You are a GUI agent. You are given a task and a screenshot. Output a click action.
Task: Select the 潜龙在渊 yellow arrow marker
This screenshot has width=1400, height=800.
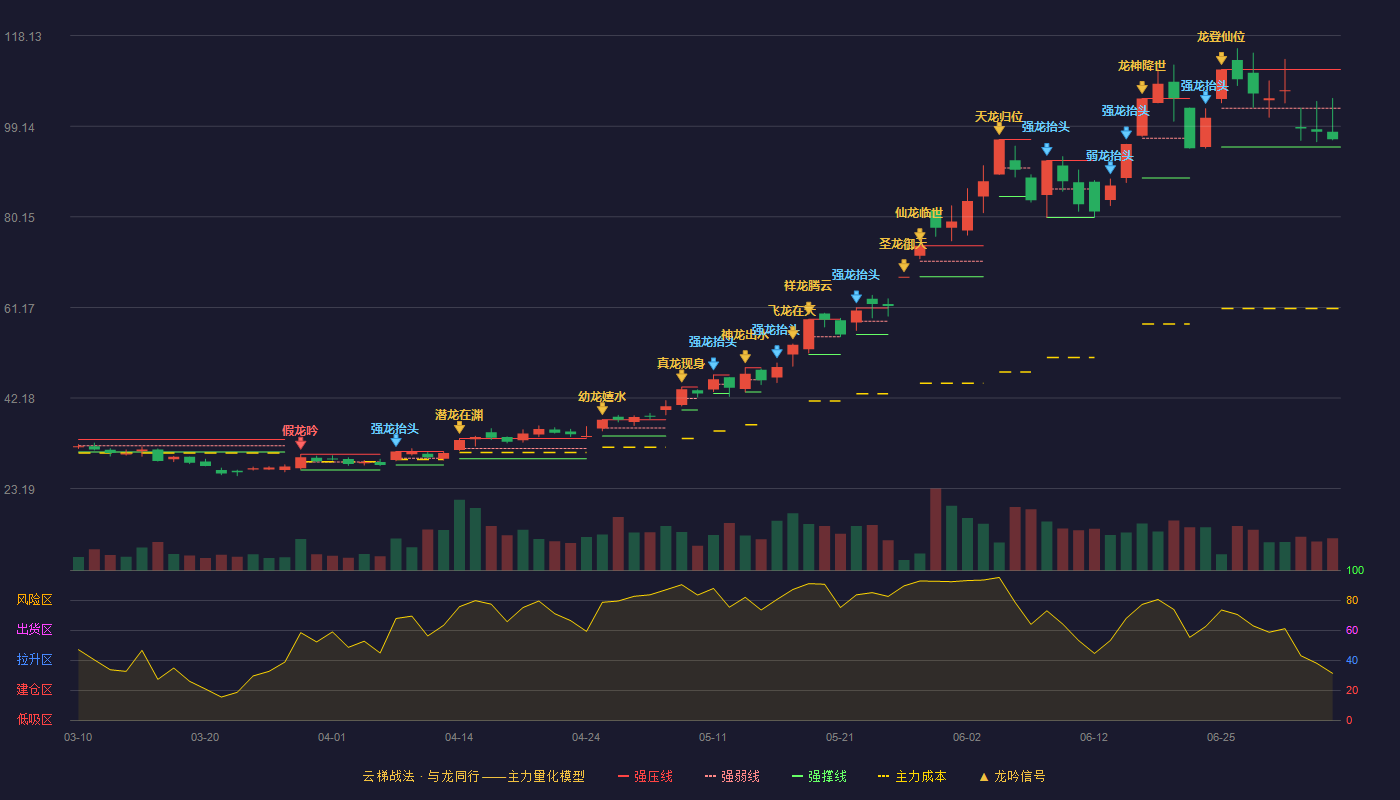pos(459,427)
